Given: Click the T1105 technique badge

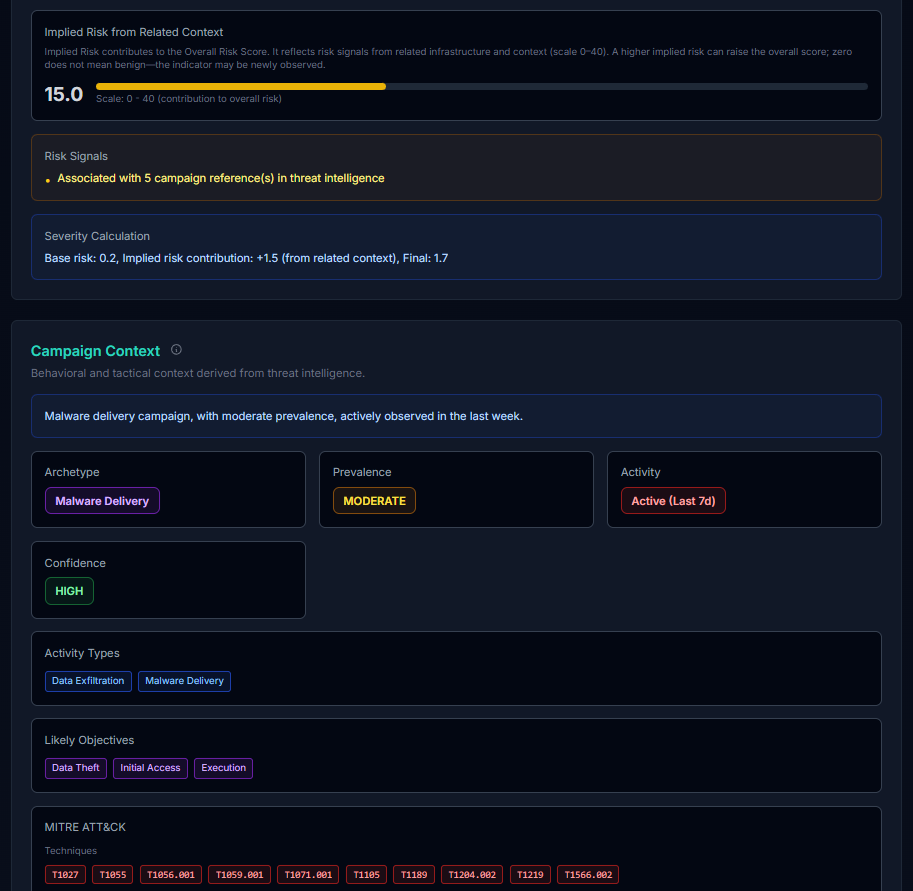Looking at the screenshot, I should point(366,874).
